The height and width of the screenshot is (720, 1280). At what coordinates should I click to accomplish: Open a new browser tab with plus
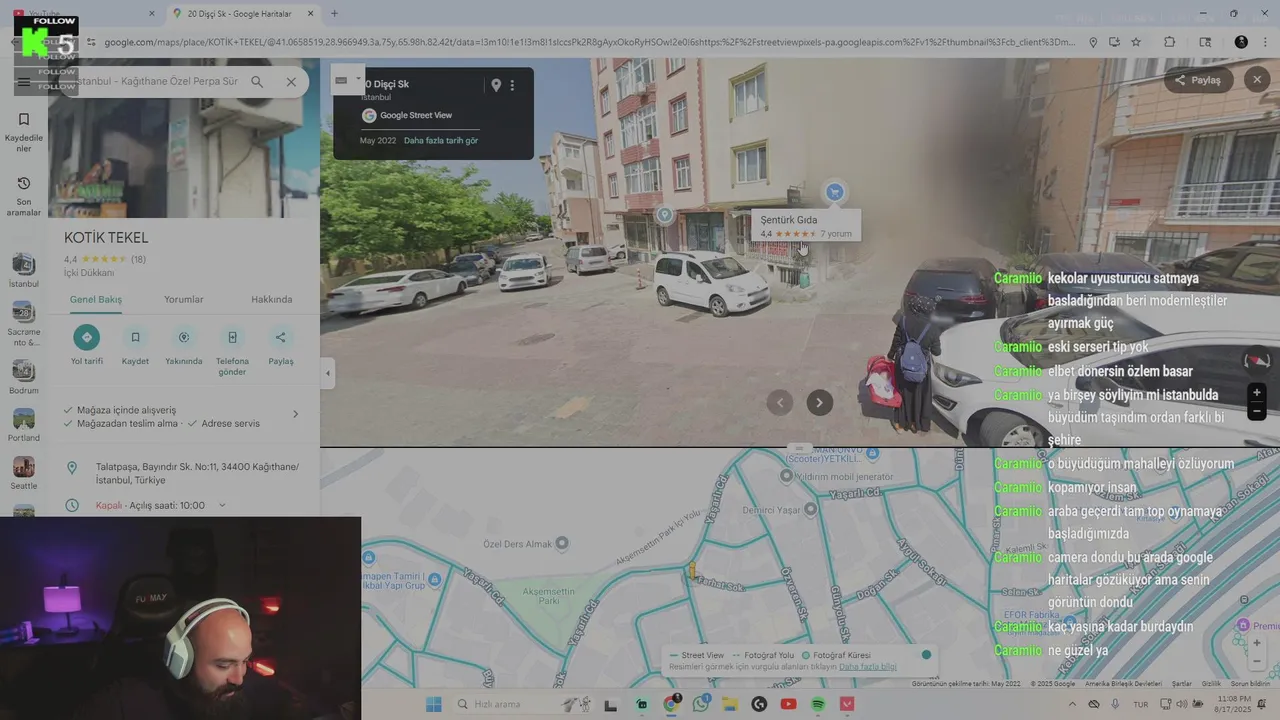point(334,13)
